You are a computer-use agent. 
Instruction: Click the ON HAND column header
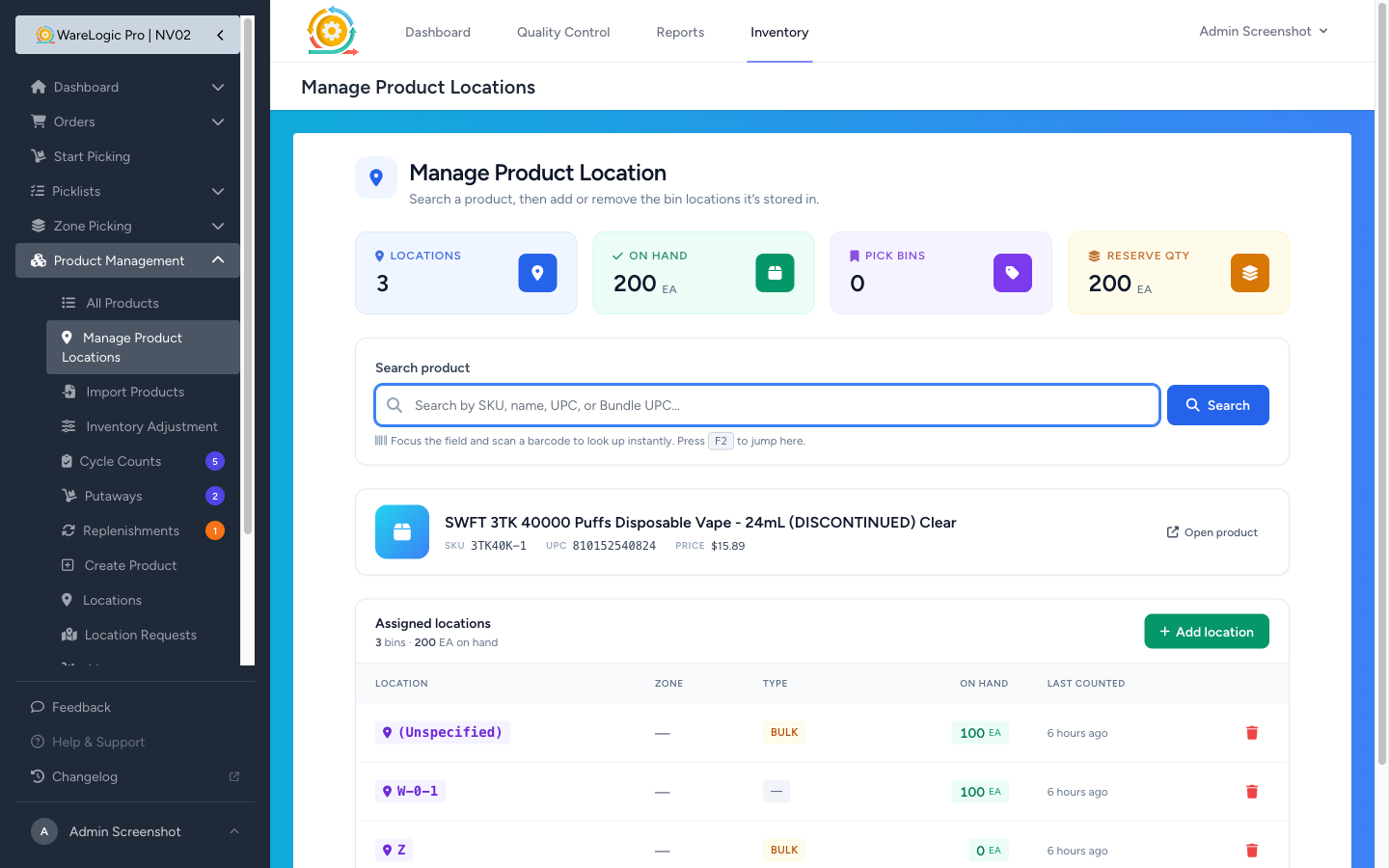[x=984, y=684]
